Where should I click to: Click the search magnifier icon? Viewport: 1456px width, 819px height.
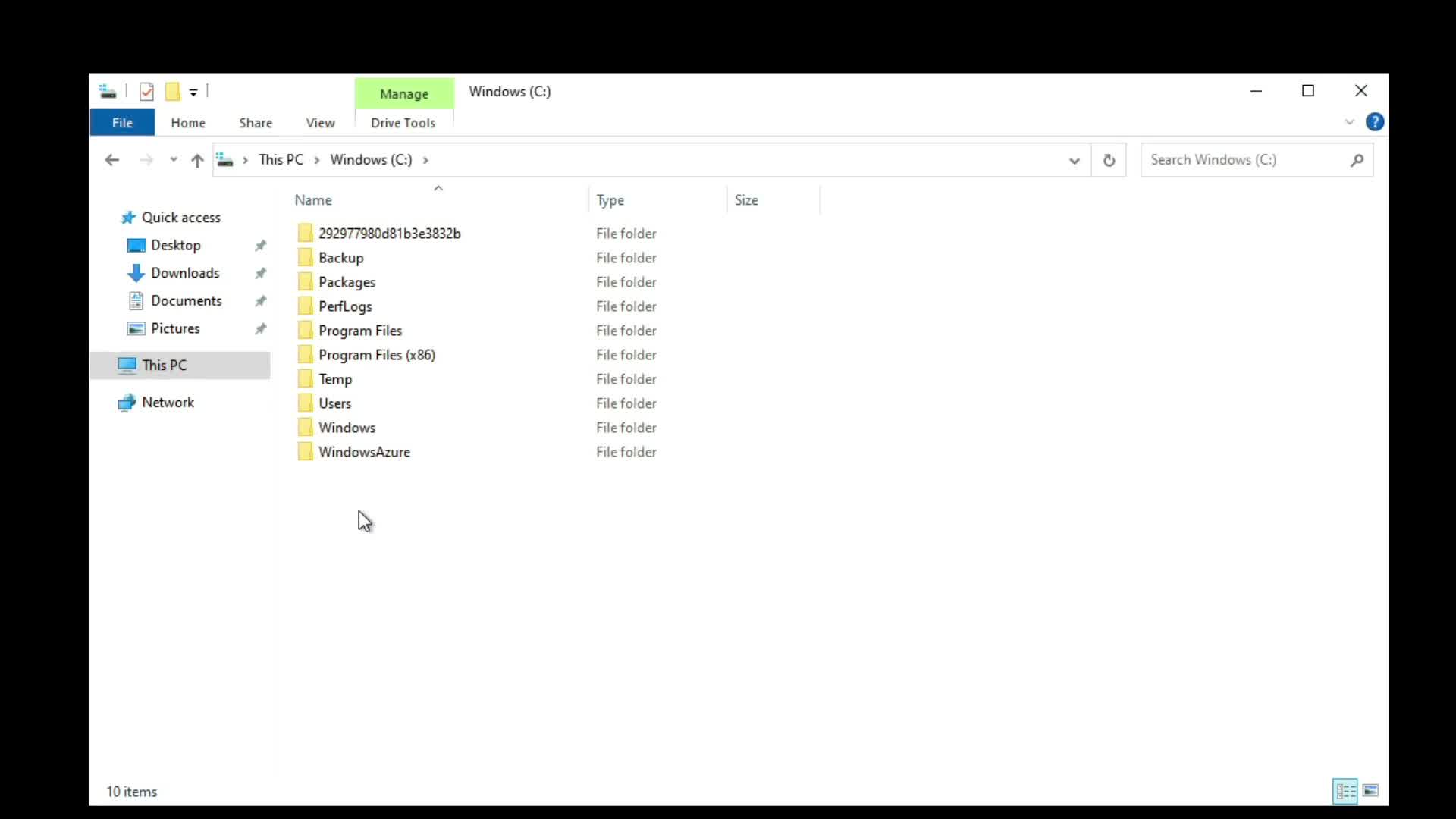coord(1357,160)
